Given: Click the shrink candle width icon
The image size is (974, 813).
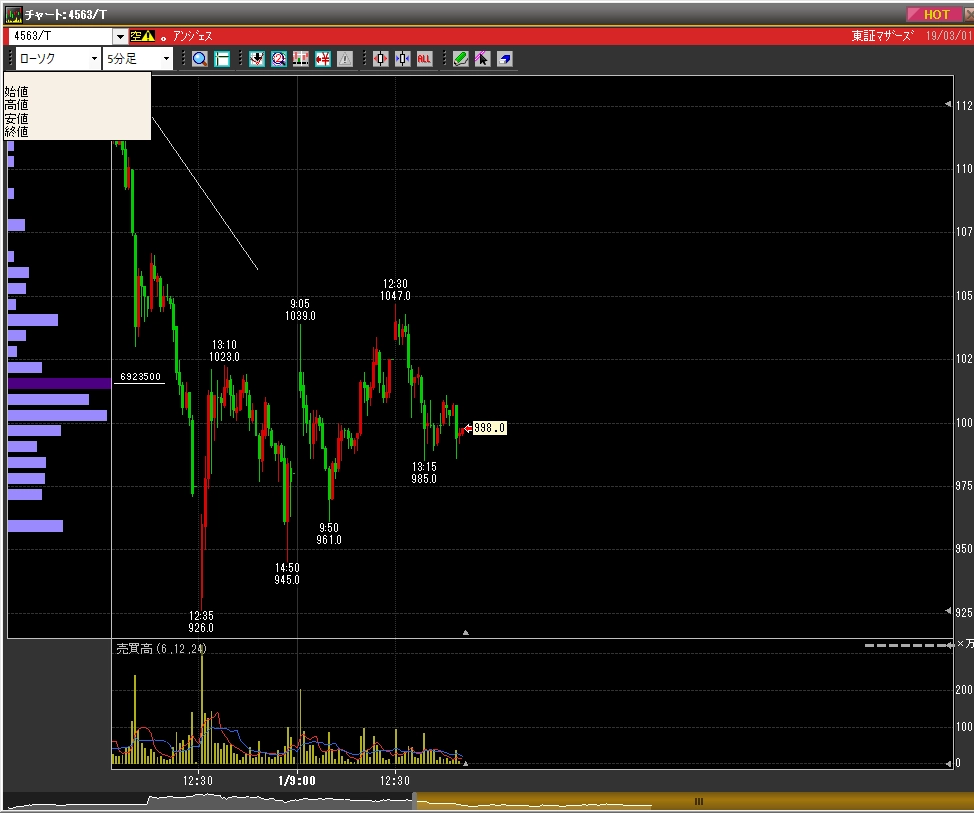Looking at the screenshot, I should 403,59.
